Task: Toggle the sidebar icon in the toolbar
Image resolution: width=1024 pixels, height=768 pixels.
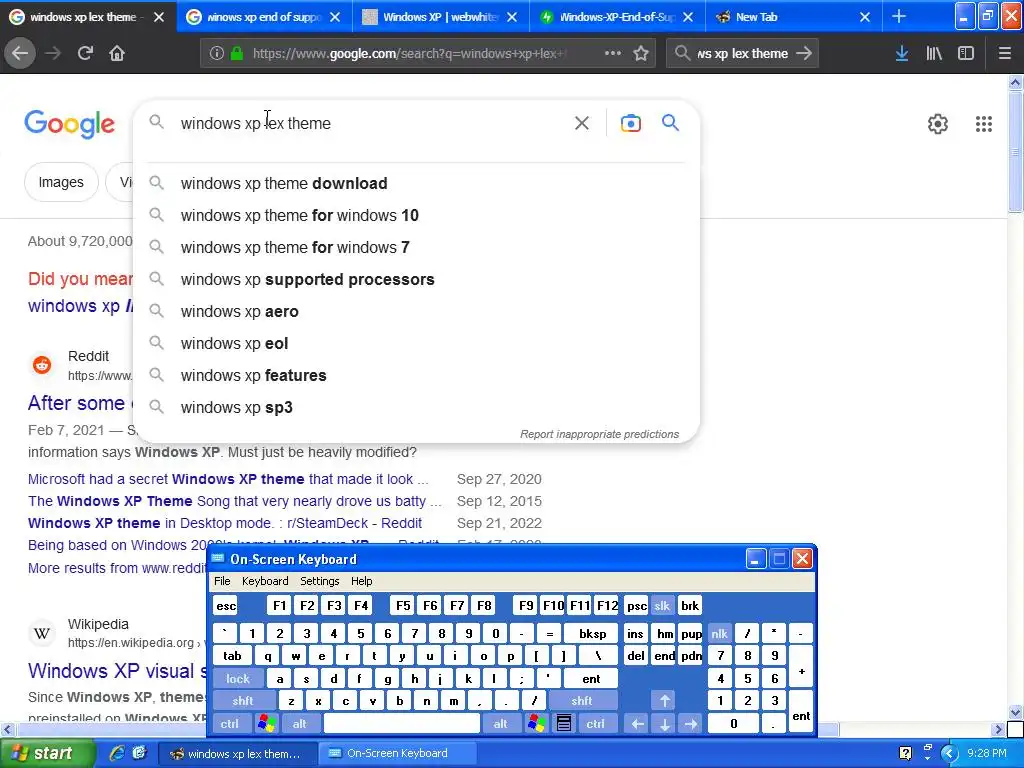Action: click(966, 53)
